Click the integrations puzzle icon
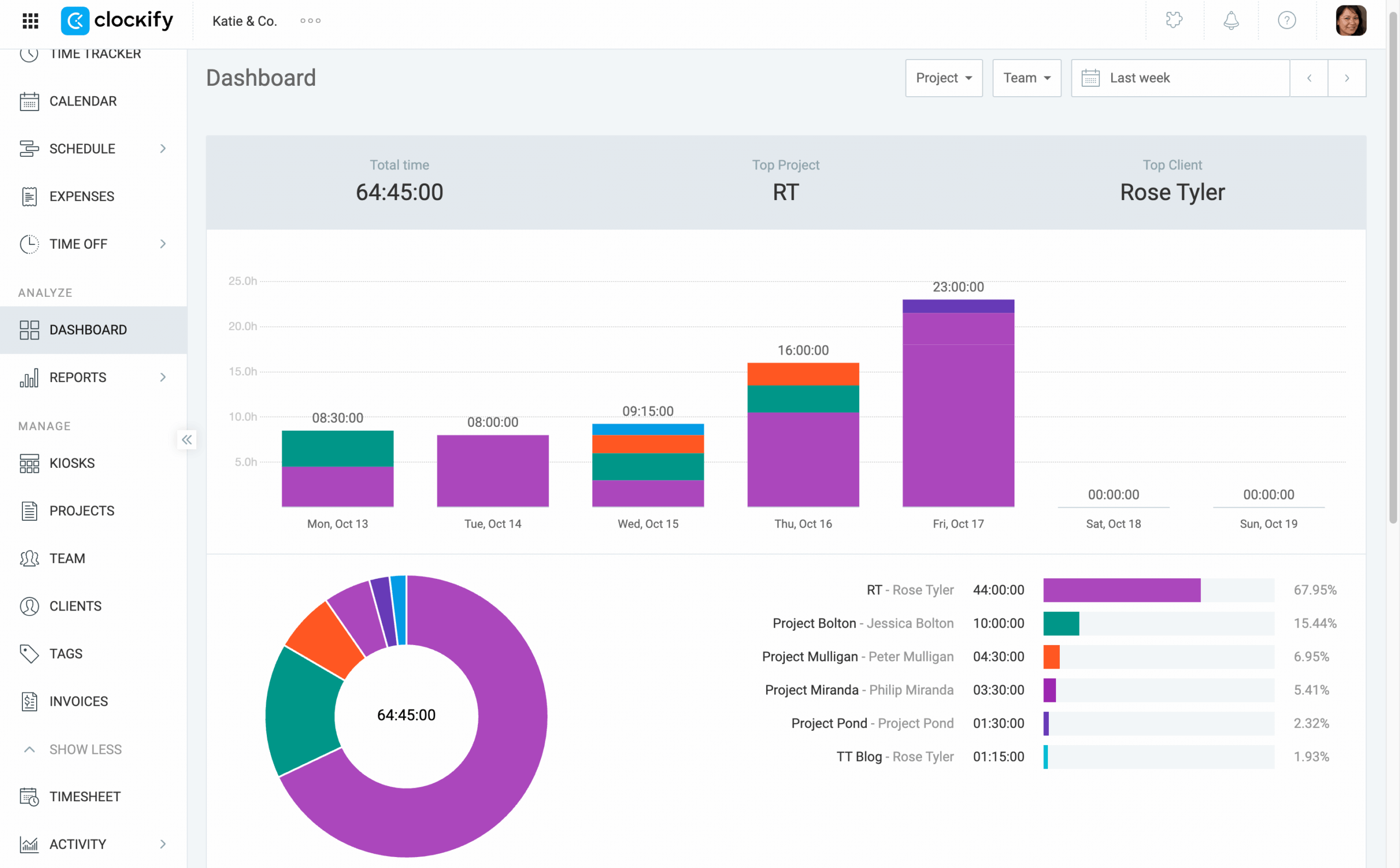Screen dimensions: 1400x868 [x=1174, y=21]
